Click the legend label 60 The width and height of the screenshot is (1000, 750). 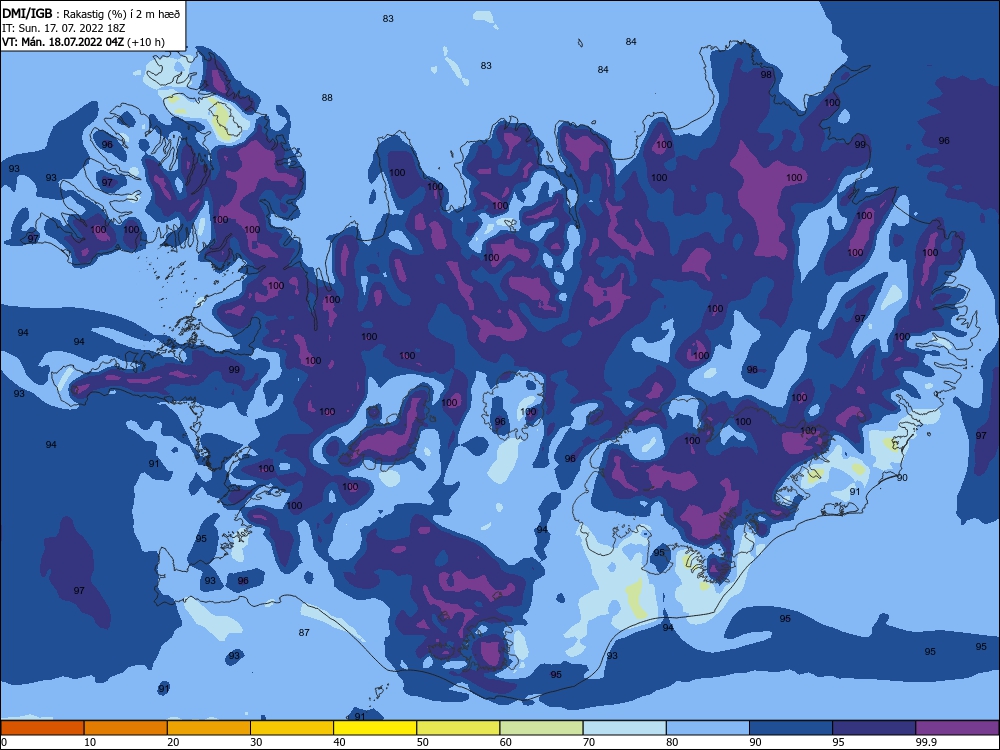click(x=506, y=742)
